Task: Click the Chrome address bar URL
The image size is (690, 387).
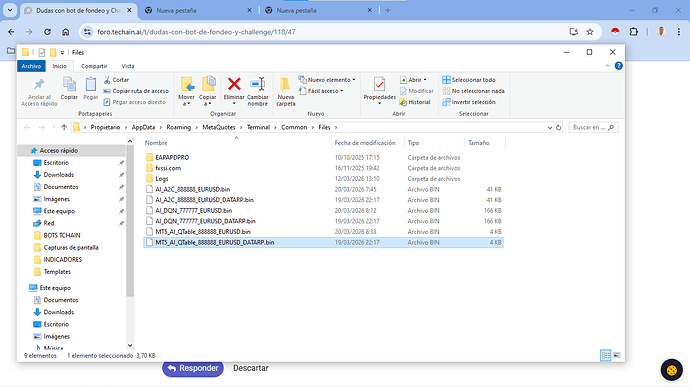Action: tap(196, 32)
